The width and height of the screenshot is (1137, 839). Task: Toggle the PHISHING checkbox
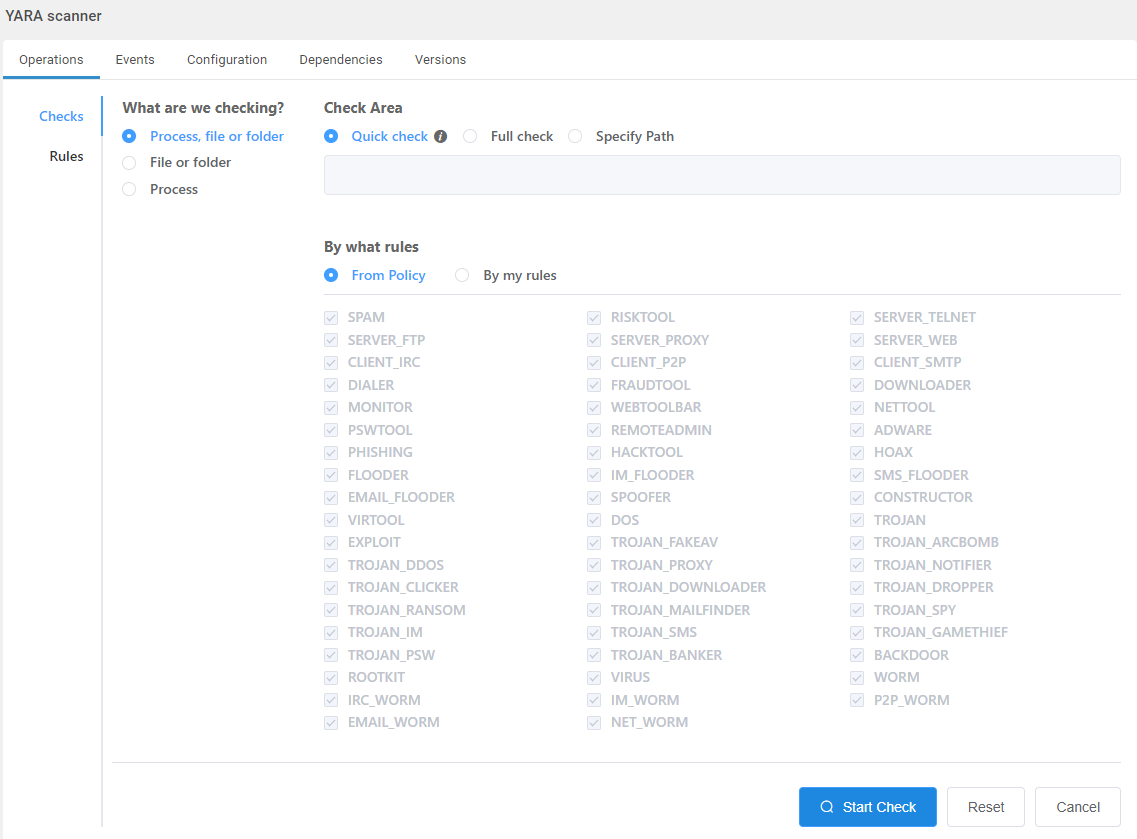331,452
